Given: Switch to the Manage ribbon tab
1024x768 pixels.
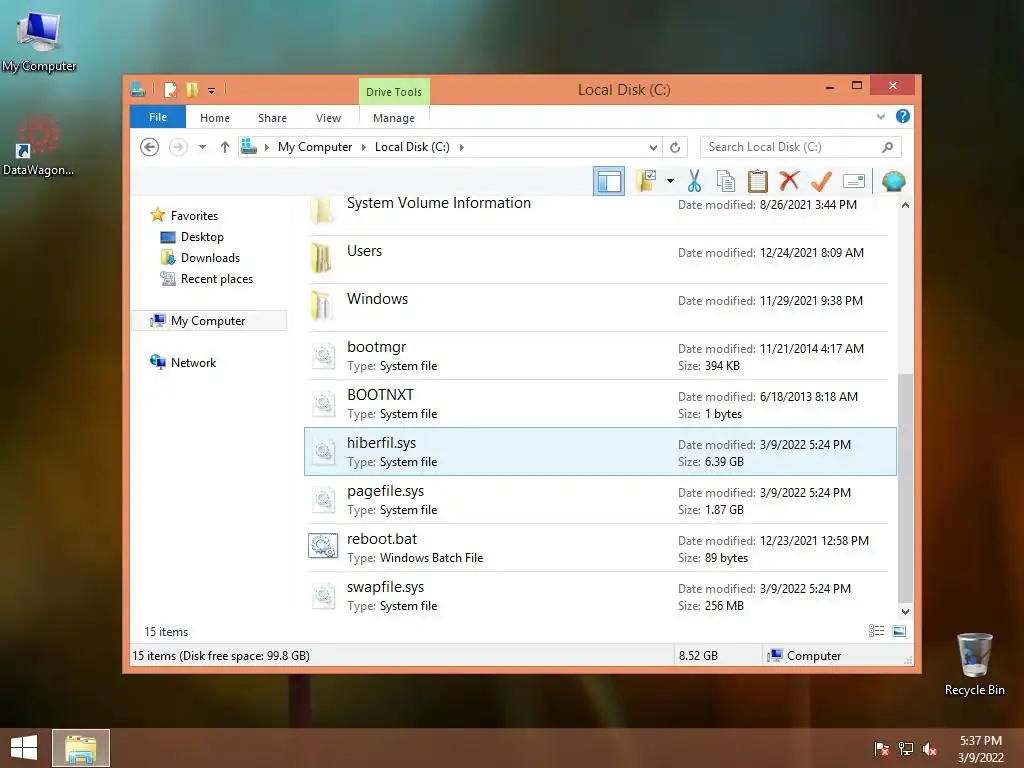Looking at the screenshot, I should 394,118.
